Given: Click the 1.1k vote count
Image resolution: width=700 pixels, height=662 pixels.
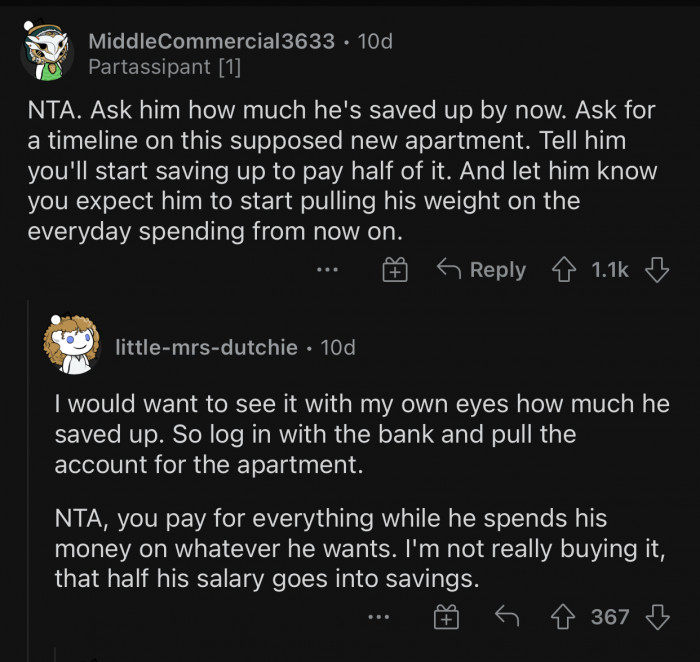Looking at the screenshot, I should (x=610, y=269).
